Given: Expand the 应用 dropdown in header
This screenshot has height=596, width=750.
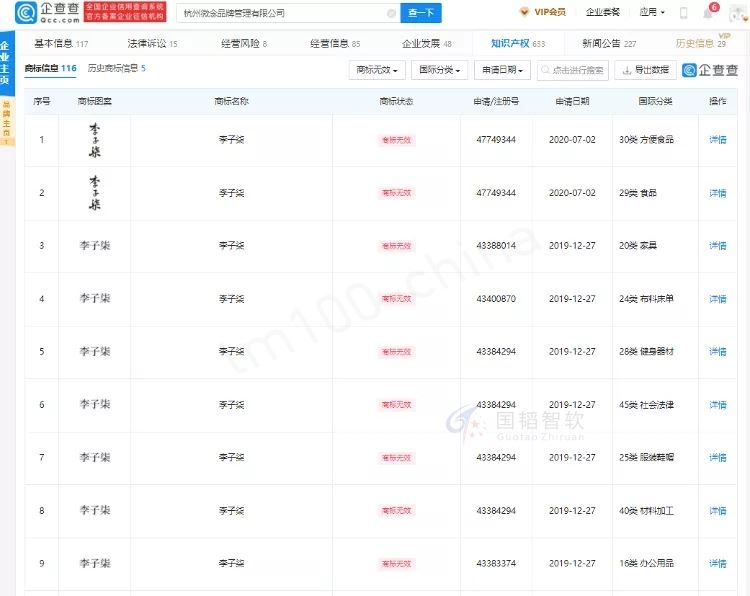Looking at the screenshot, I should (652, 12).
